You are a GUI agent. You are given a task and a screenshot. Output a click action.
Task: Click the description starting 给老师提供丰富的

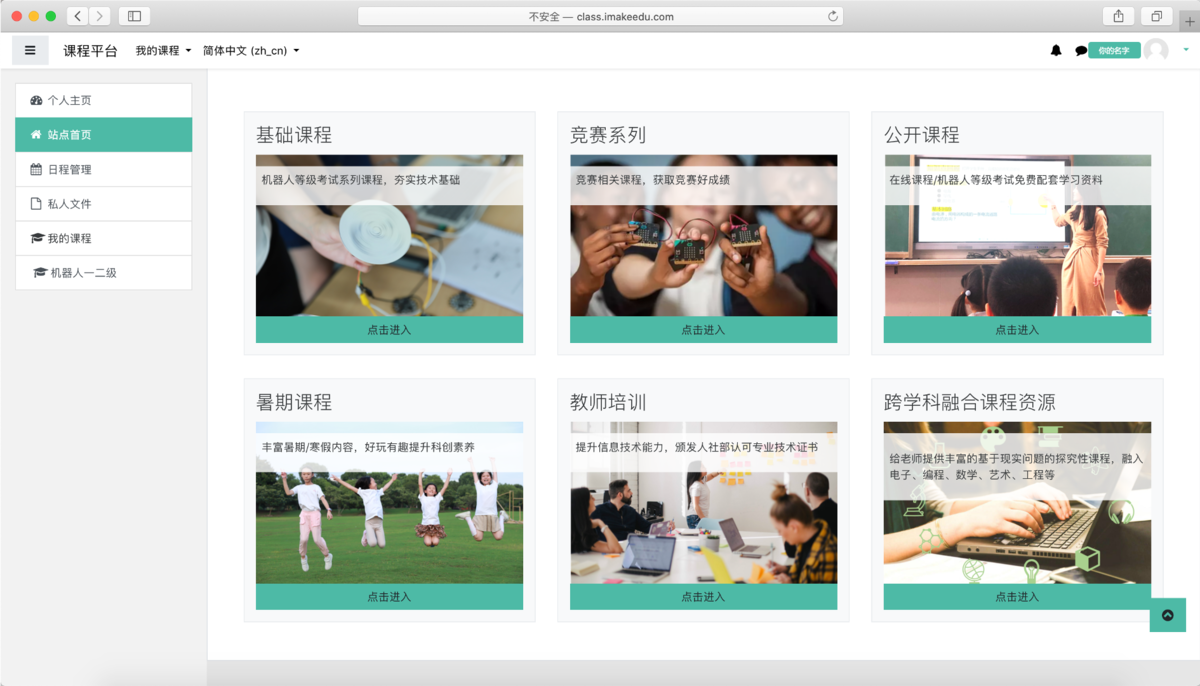click(1016, 466)
